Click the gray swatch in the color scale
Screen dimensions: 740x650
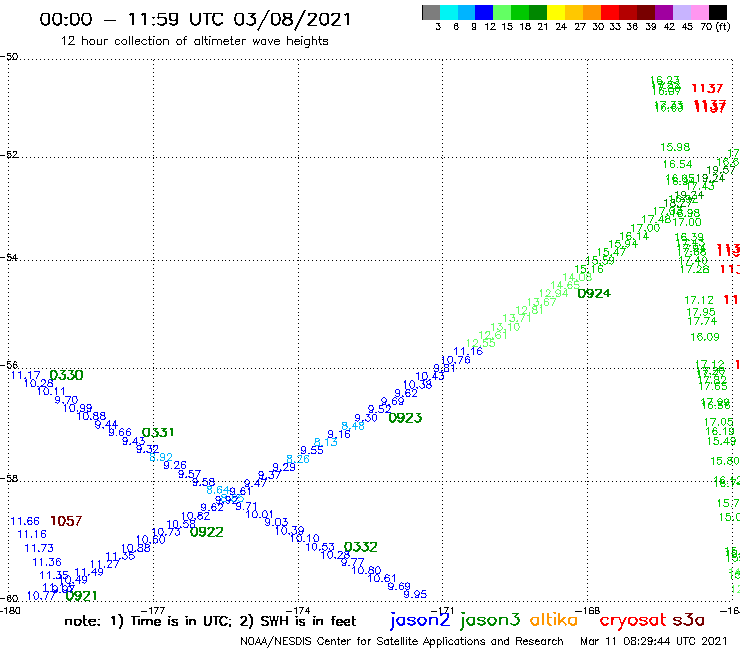tap(431, 12)
